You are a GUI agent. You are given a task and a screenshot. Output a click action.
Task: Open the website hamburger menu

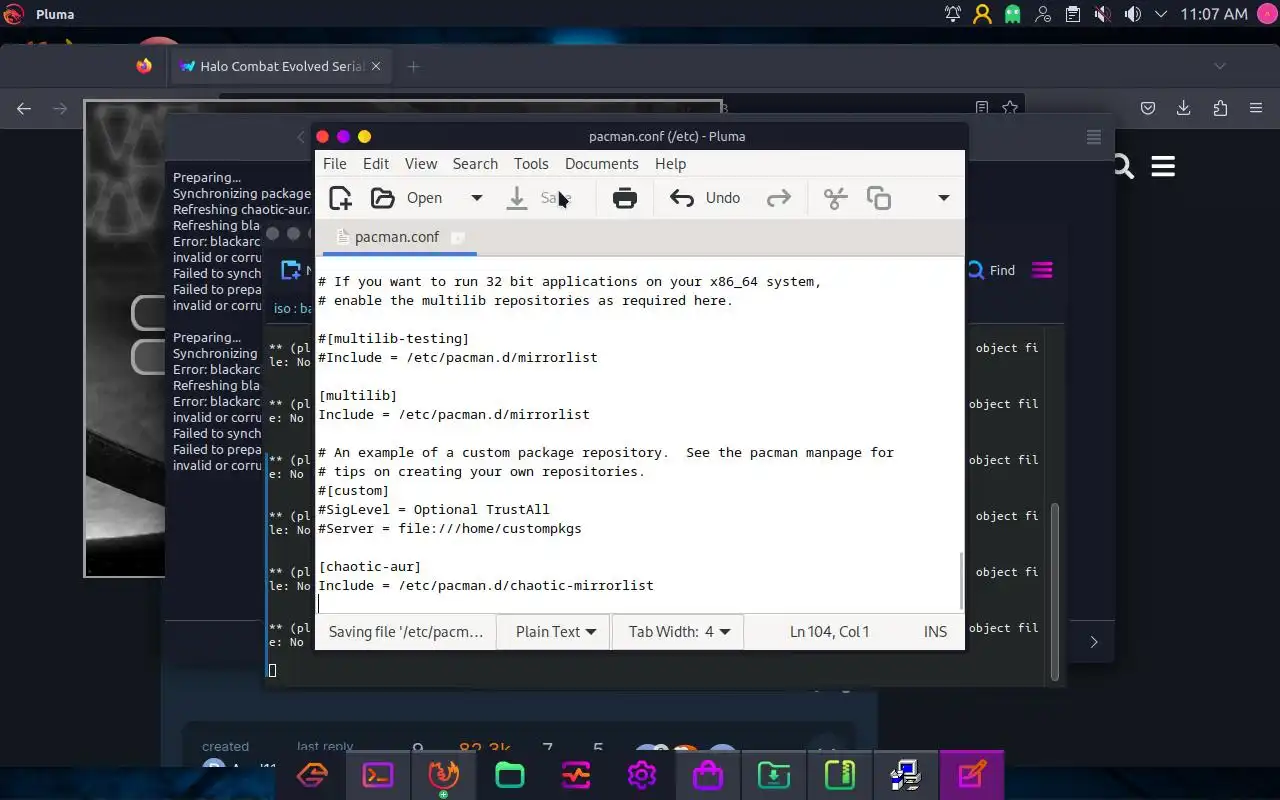click(x=1163, y=166)
